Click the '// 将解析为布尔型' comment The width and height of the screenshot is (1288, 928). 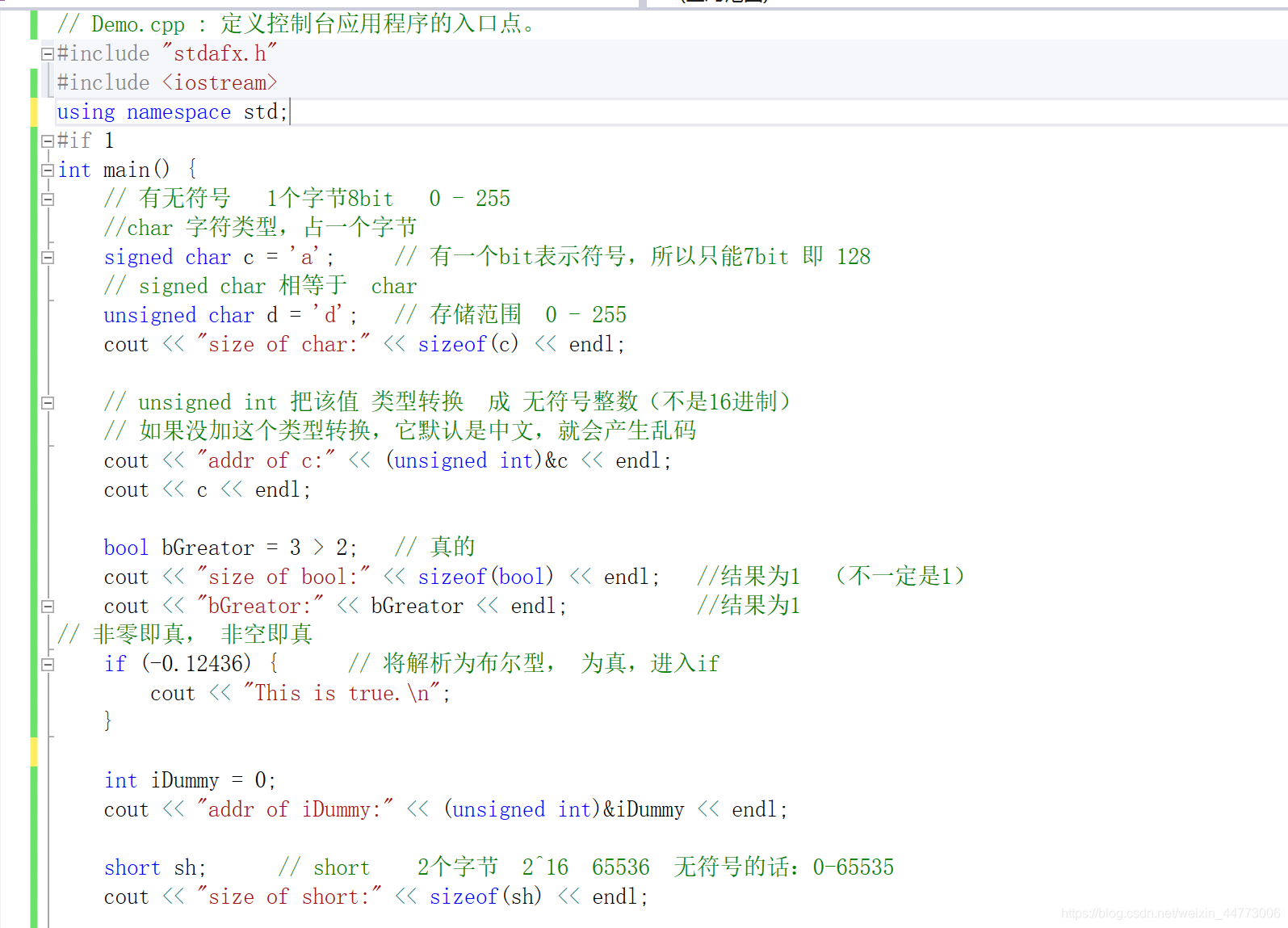coord(534,664)
